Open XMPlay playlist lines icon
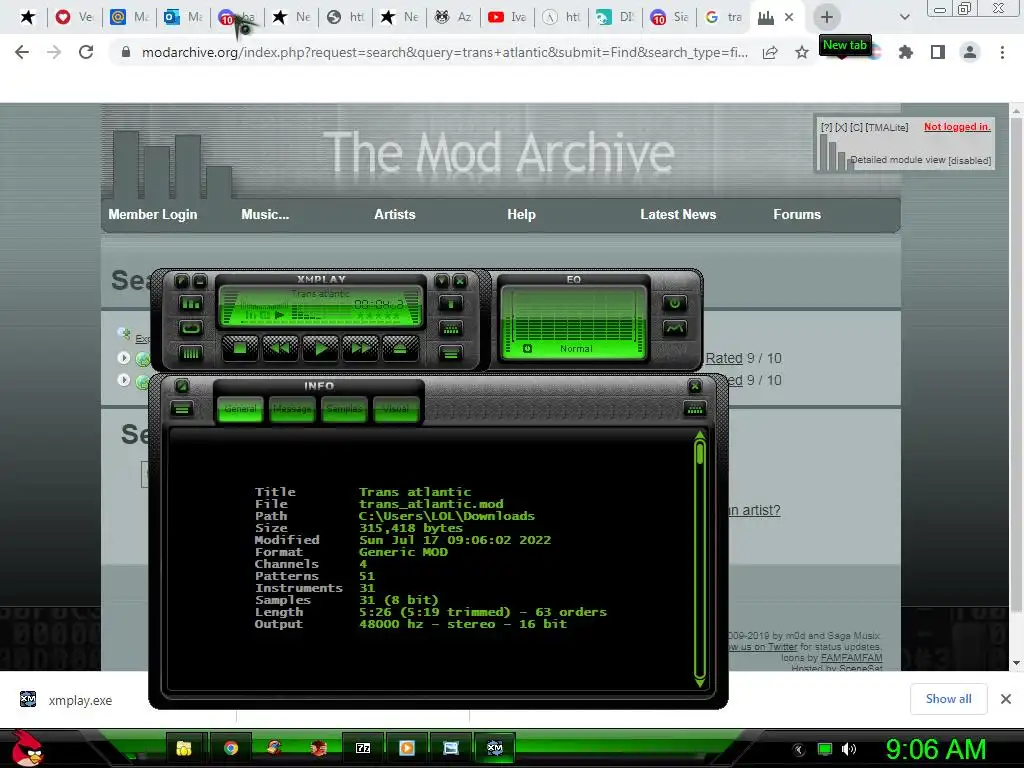 (x=451, y=353)
